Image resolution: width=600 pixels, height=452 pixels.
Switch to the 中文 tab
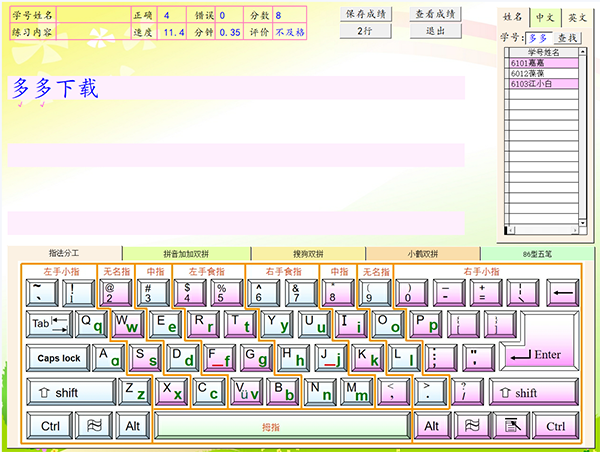coord(544,17)
